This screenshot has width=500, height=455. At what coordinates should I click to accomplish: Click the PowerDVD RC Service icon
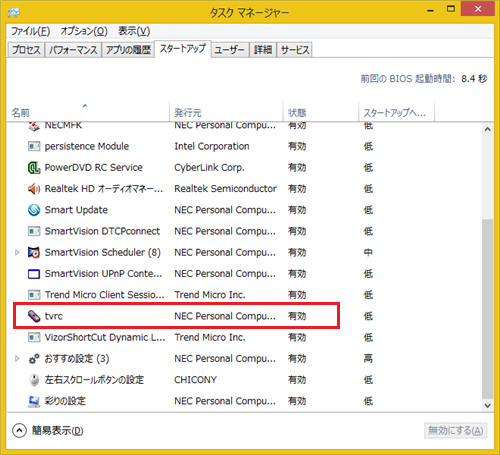pos(34,168)
